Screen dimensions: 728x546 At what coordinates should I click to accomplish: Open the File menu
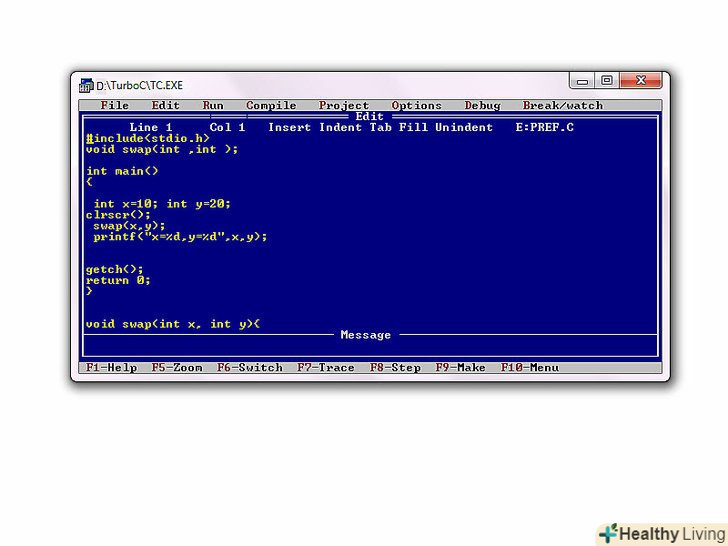coord(114,105)
